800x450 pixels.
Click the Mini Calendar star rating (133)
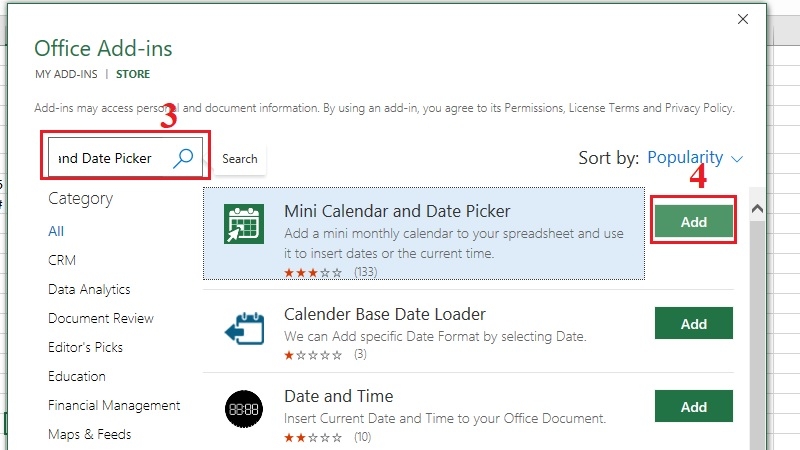point(331,272)
